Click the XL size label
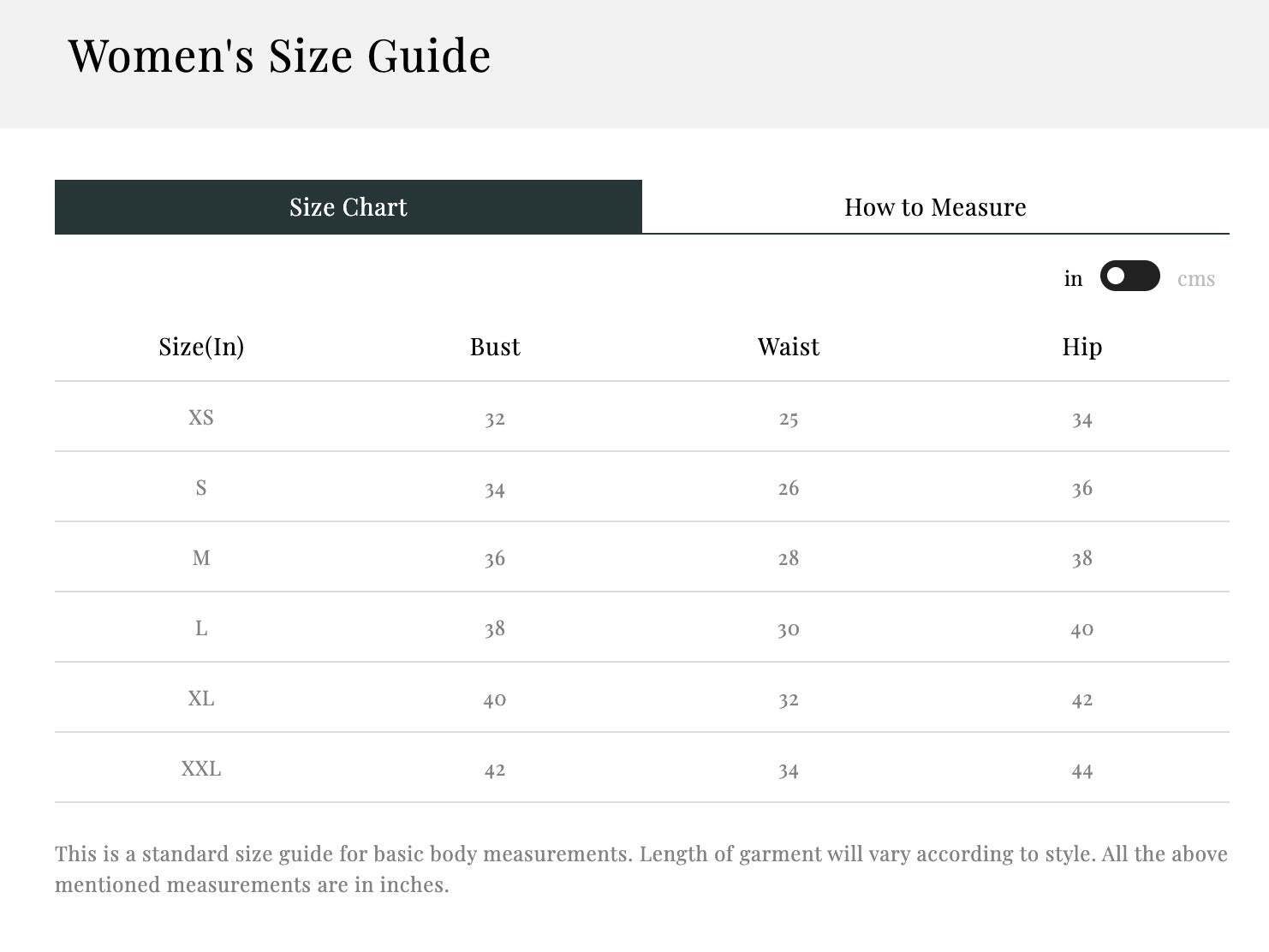Screen dimensions: 1269x952 [x=200, y=698]
